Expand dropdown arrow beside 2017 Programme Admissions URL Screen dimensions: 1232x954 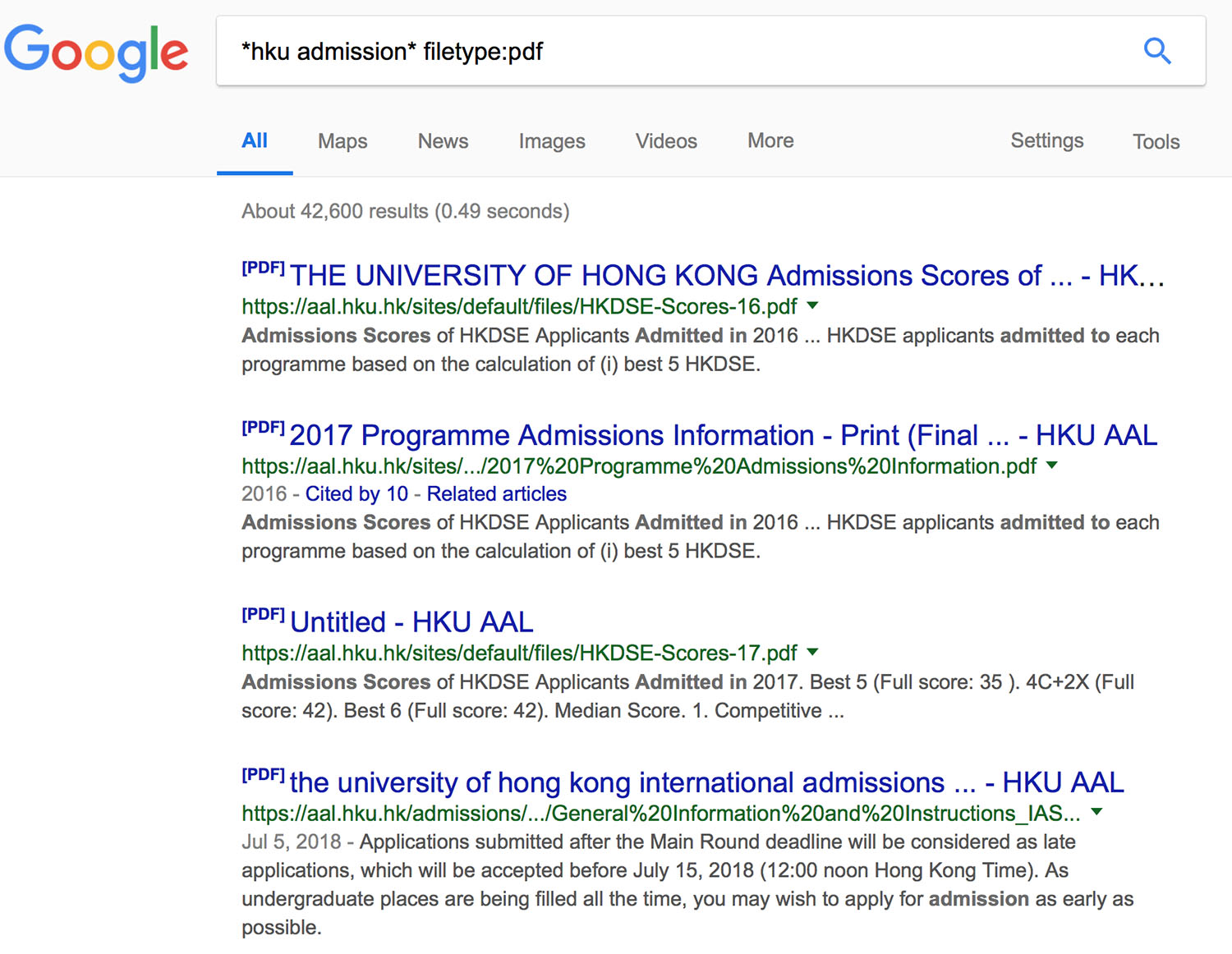[1052, 466]
